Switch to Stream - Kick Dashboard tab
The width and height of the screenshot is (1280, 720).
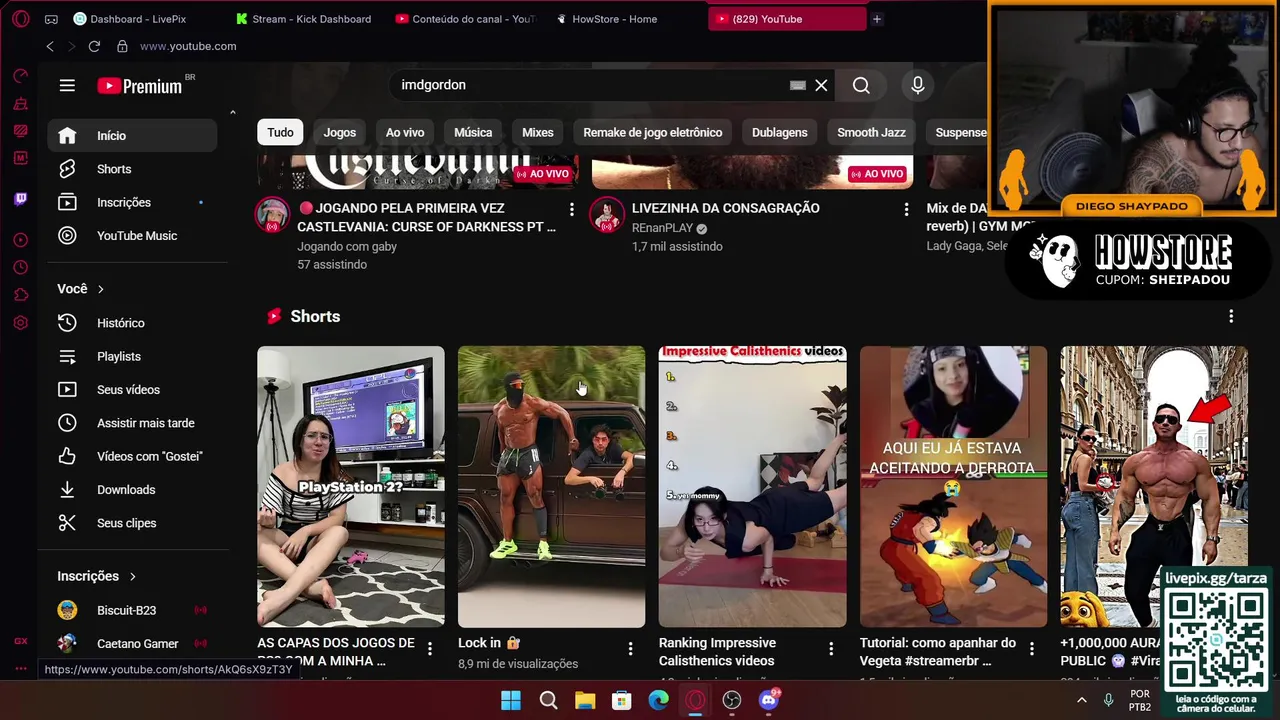tap(305, 19)
